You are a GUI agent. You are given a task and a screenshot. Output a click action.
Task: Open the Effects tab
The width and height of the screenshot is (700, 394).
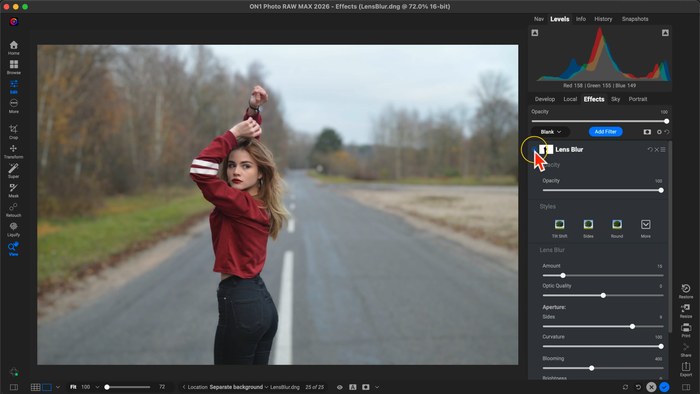pos(594,99)
